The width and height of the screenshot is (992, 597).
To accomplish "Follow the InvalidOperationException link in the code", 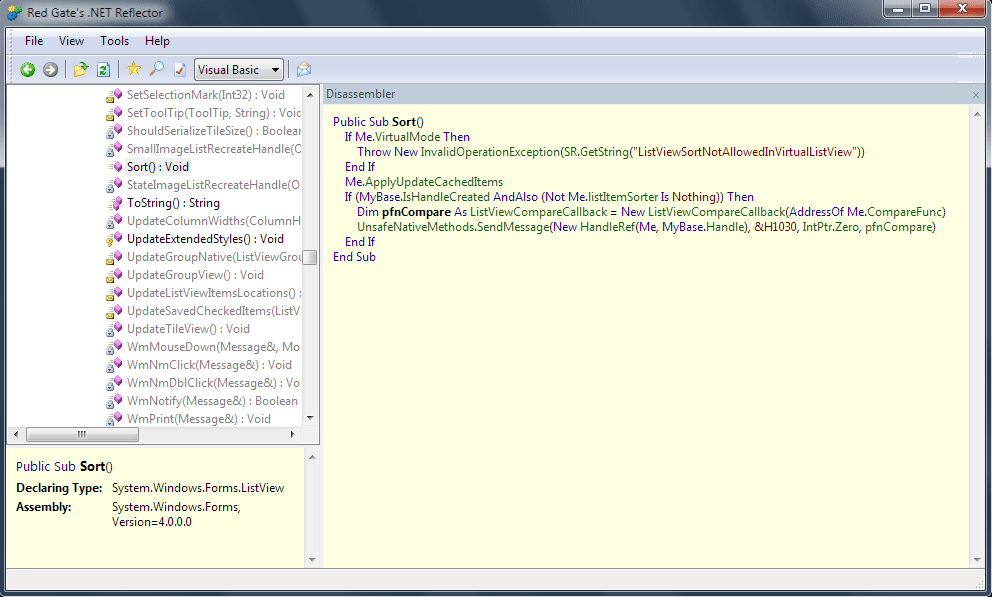I will pyautogui.click(x=490, y=152).
